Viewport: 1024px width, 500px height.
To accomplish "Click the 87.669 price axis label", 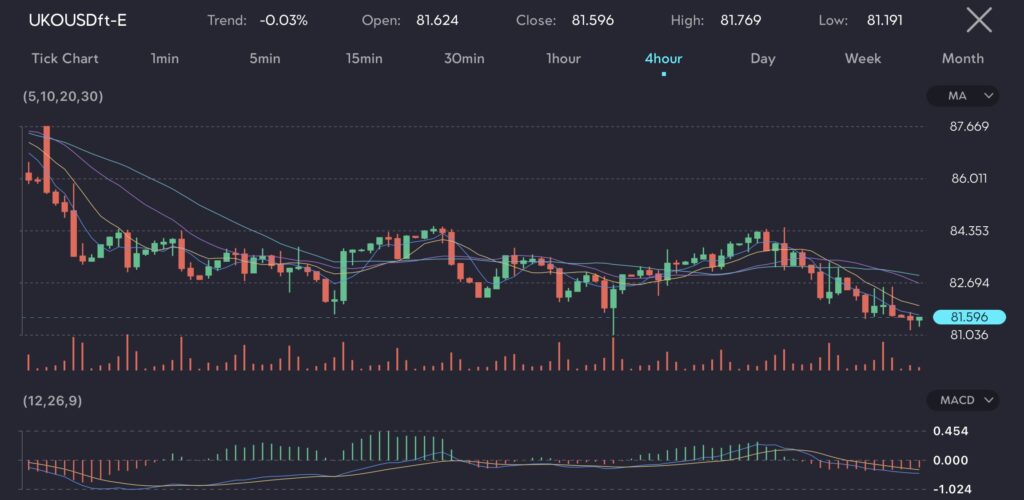I will click(969, 126).
